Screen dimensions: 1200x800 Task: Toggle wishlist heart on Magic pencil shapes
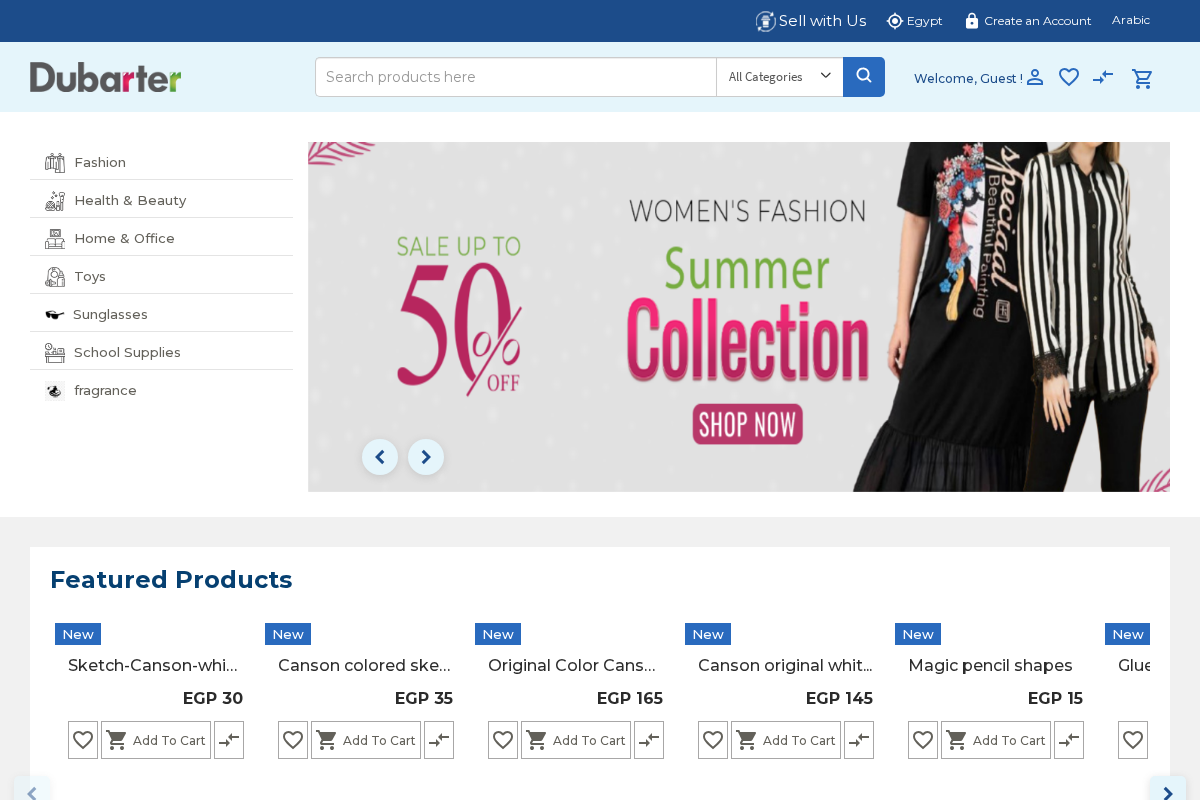click(x=922, y=740)
